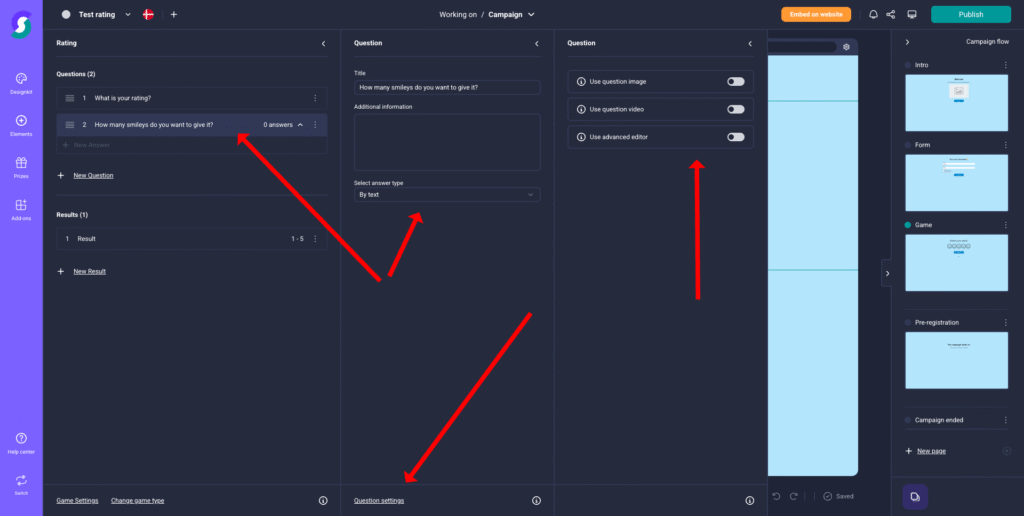This screenshot has height=516, width=1024.
Task: Open the Select answer type dropdown
Action: pos(447,195)
